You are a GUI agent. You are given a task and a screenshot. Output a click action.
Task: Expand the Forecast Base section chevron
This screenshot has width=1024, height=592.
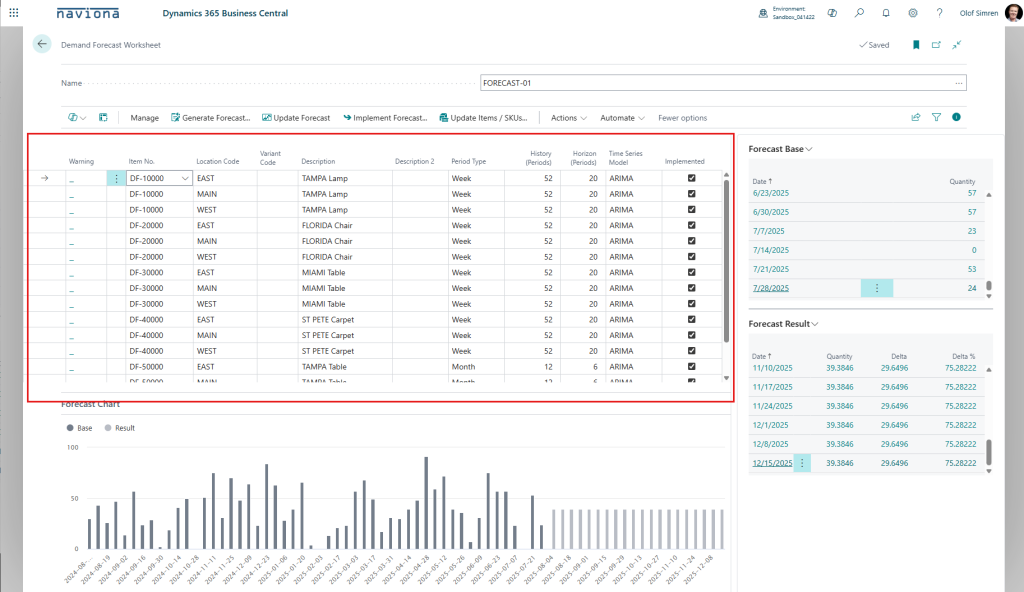[x=809, y=149]
